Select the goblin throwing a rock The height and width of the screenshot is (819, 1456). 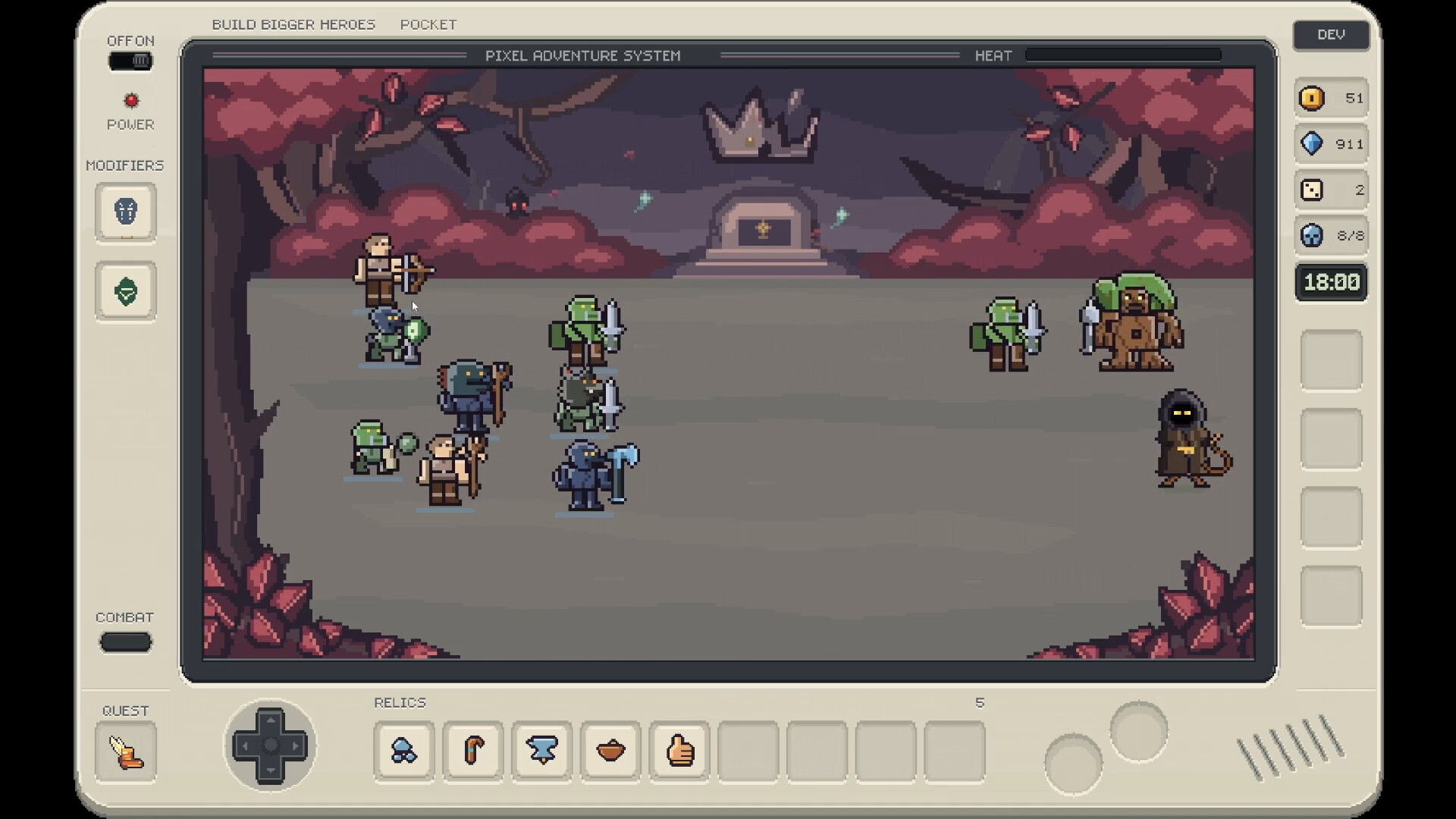pos(383,447)
